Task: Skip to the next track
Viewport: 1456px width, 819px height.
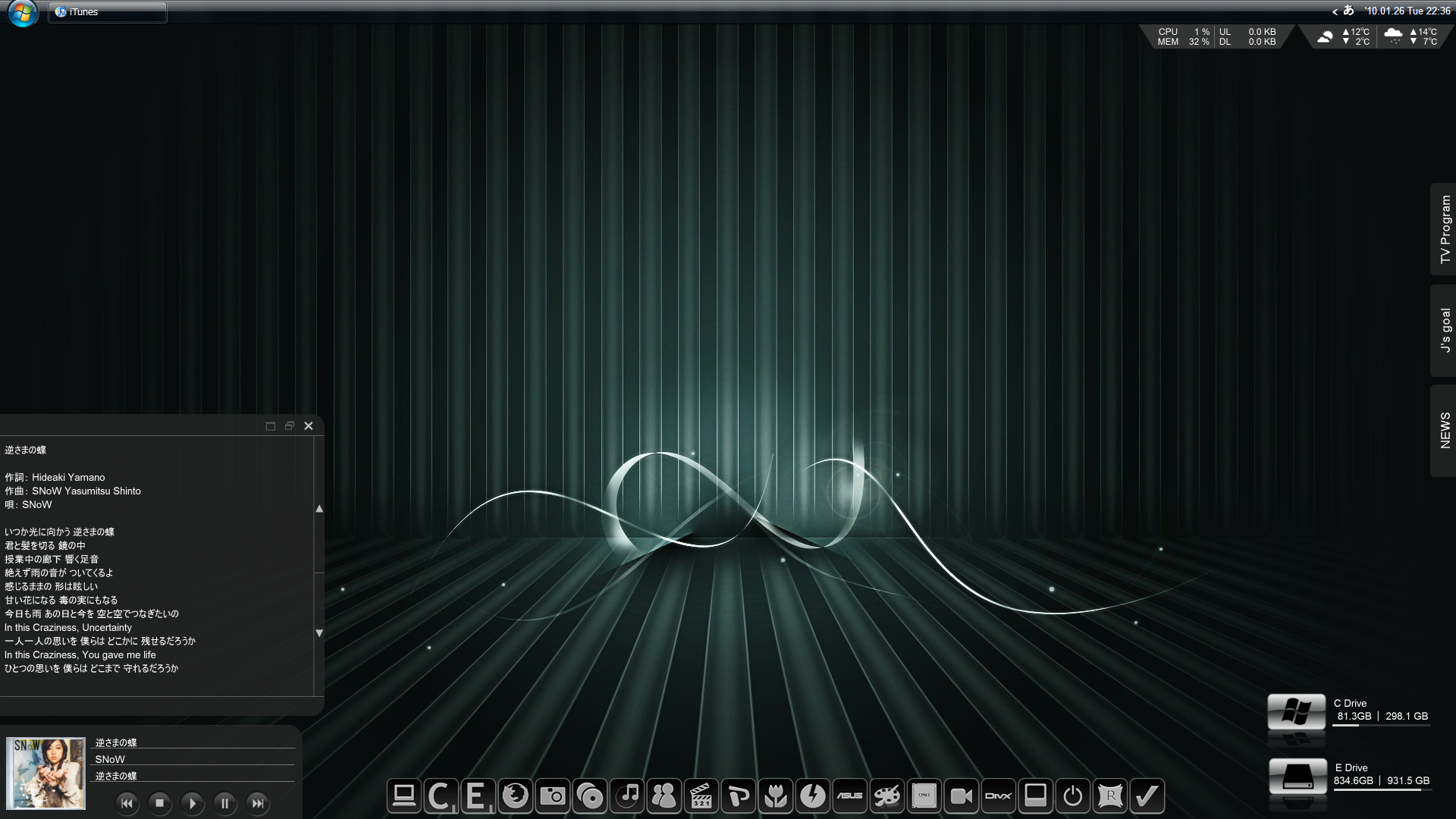Action: pyautogui.click(x=258, y=803)
